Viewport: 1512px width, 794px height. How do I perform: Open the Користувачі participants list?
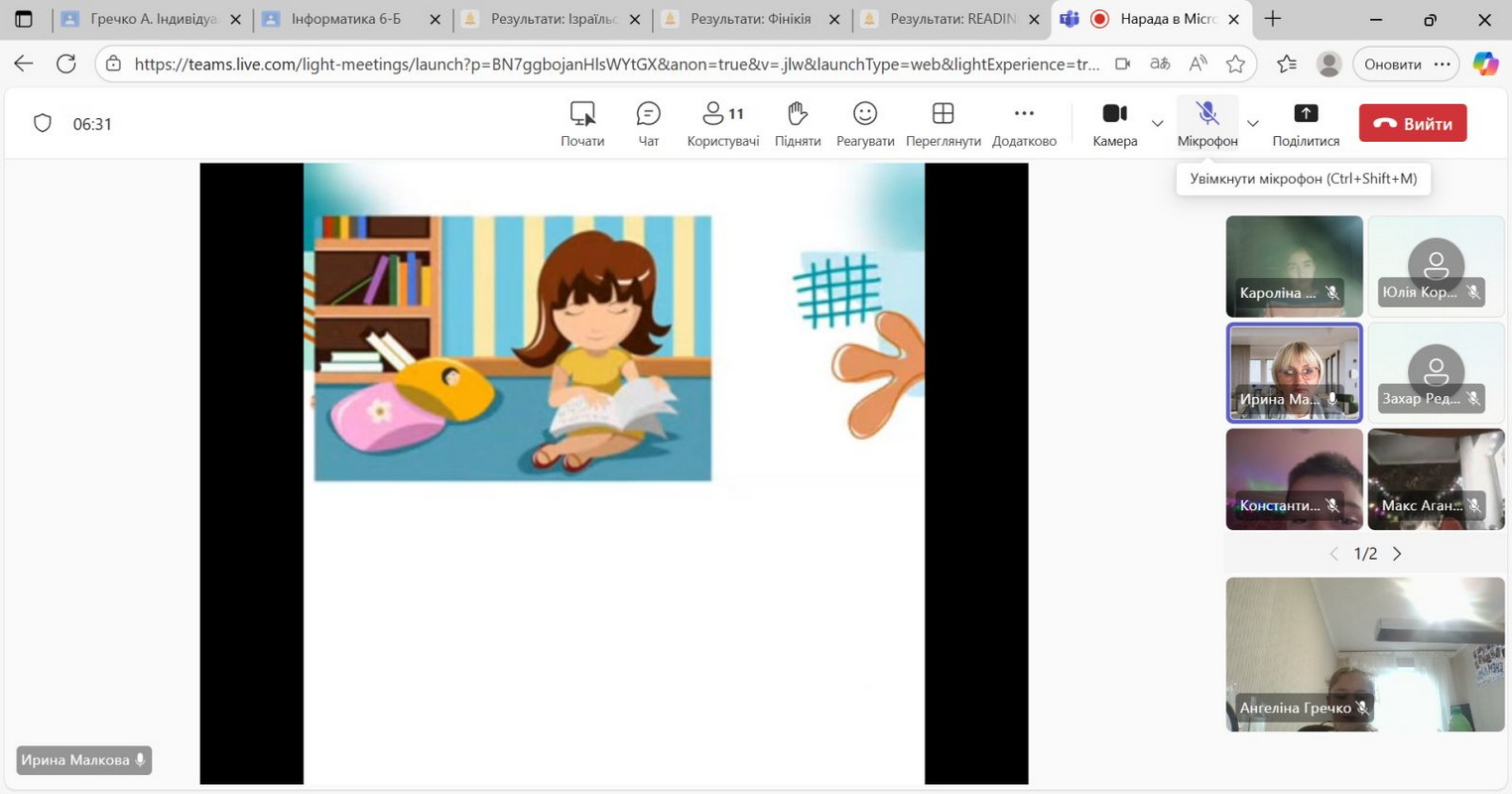click(x=722, y=124)
